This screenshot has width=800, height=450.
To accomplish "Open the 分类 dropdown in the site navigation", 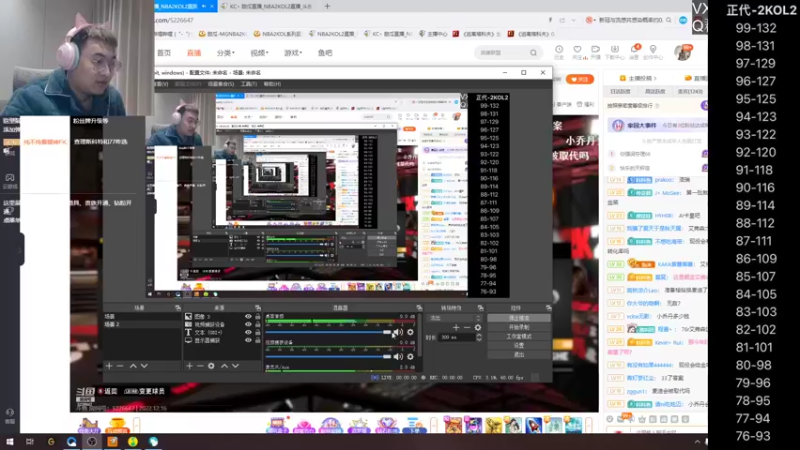I will click(x=226, y=53).
